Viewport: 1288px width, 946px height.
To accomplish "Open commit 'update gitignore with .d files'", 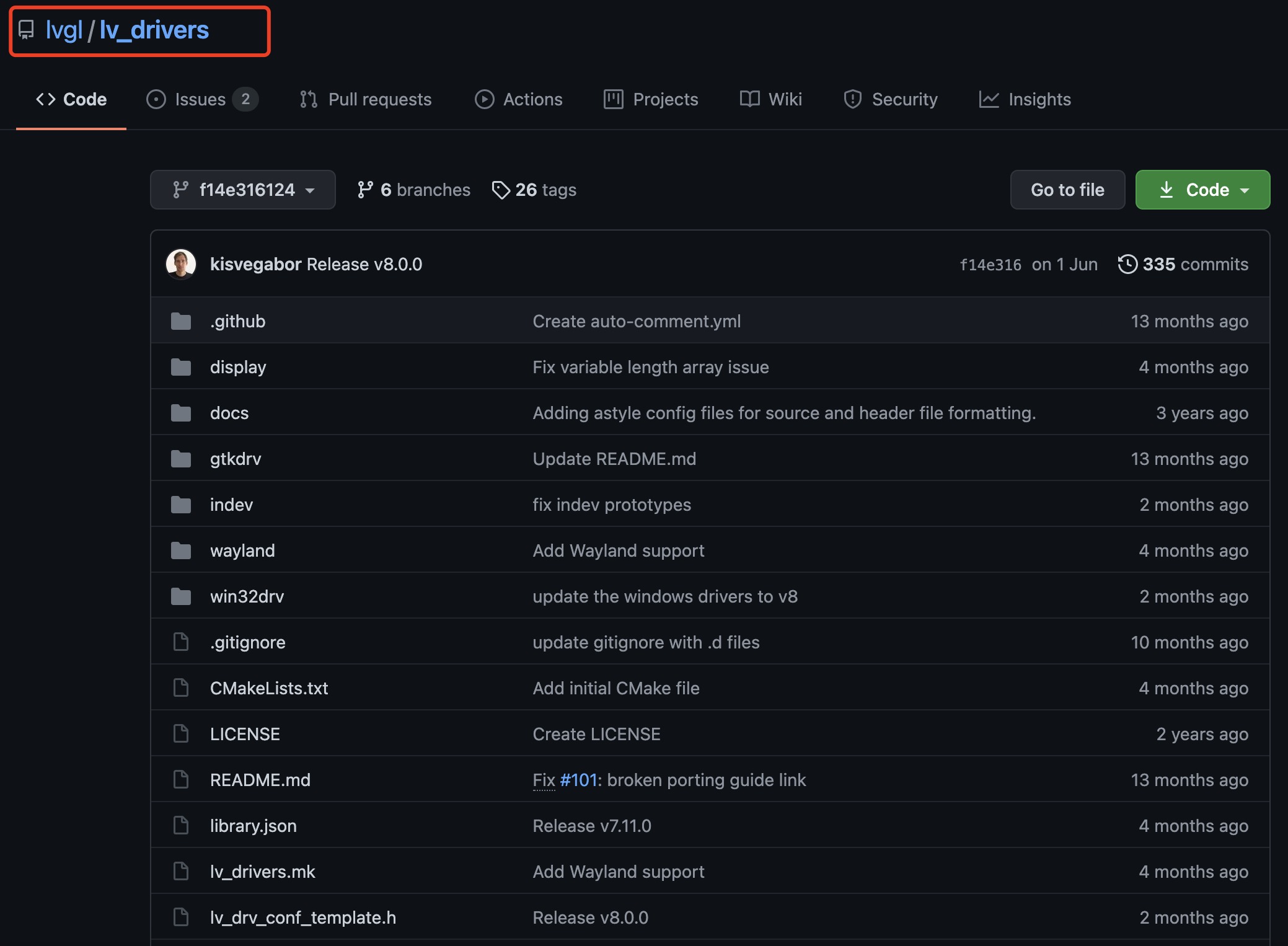I will (646, 642).
